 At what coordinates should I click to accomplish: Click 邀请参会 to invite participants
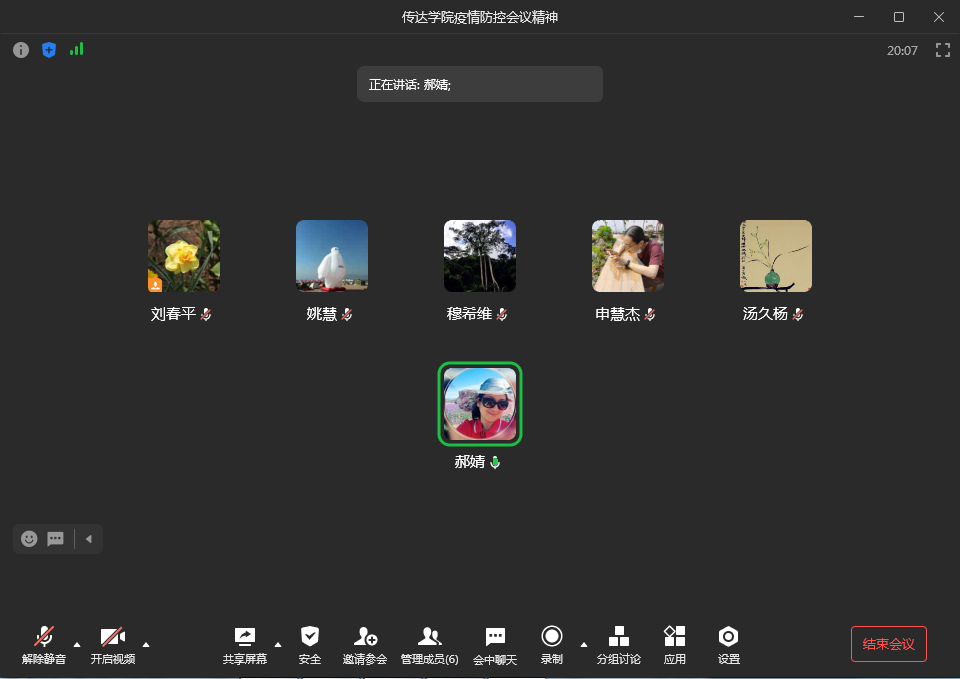(x=365, y=645)
